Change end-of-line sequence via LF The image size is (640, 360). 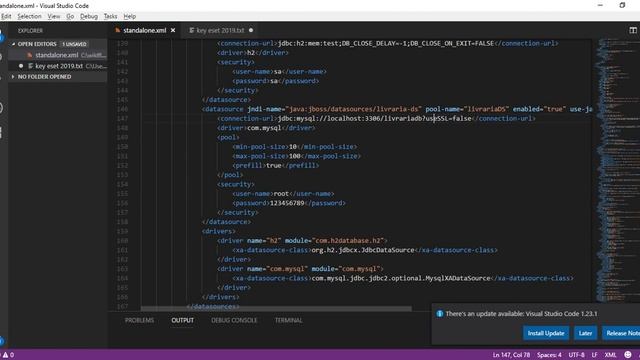594,355
